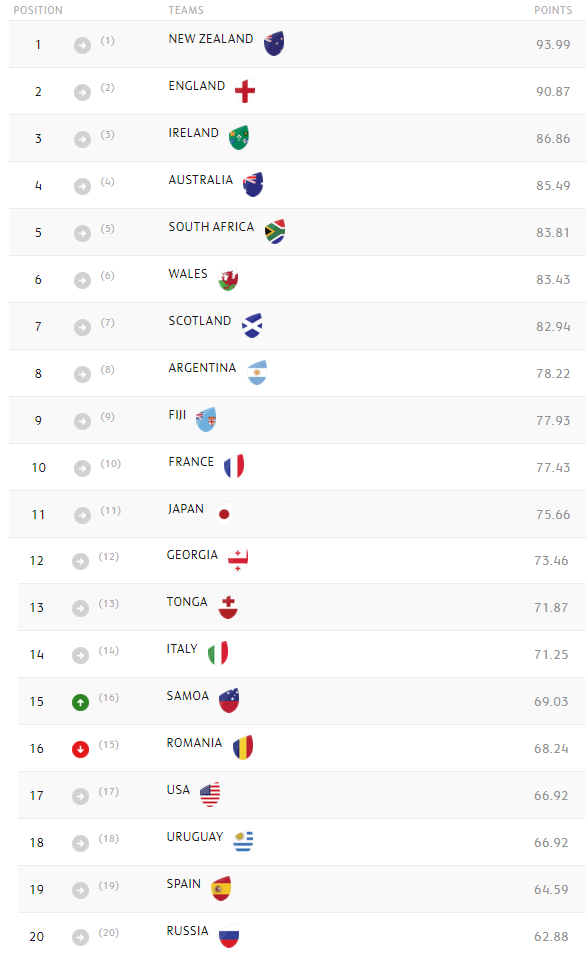Screen dimensions: 586x974
Task: Open the FRANCE team name link
Action: 191,462
